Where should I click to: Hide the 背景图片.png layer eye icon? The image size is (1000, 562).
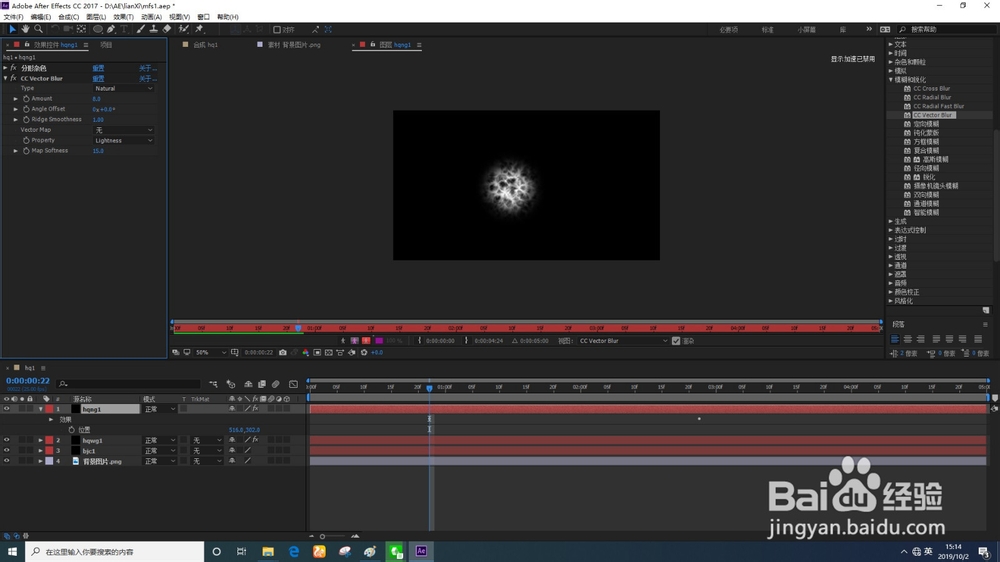6,461
